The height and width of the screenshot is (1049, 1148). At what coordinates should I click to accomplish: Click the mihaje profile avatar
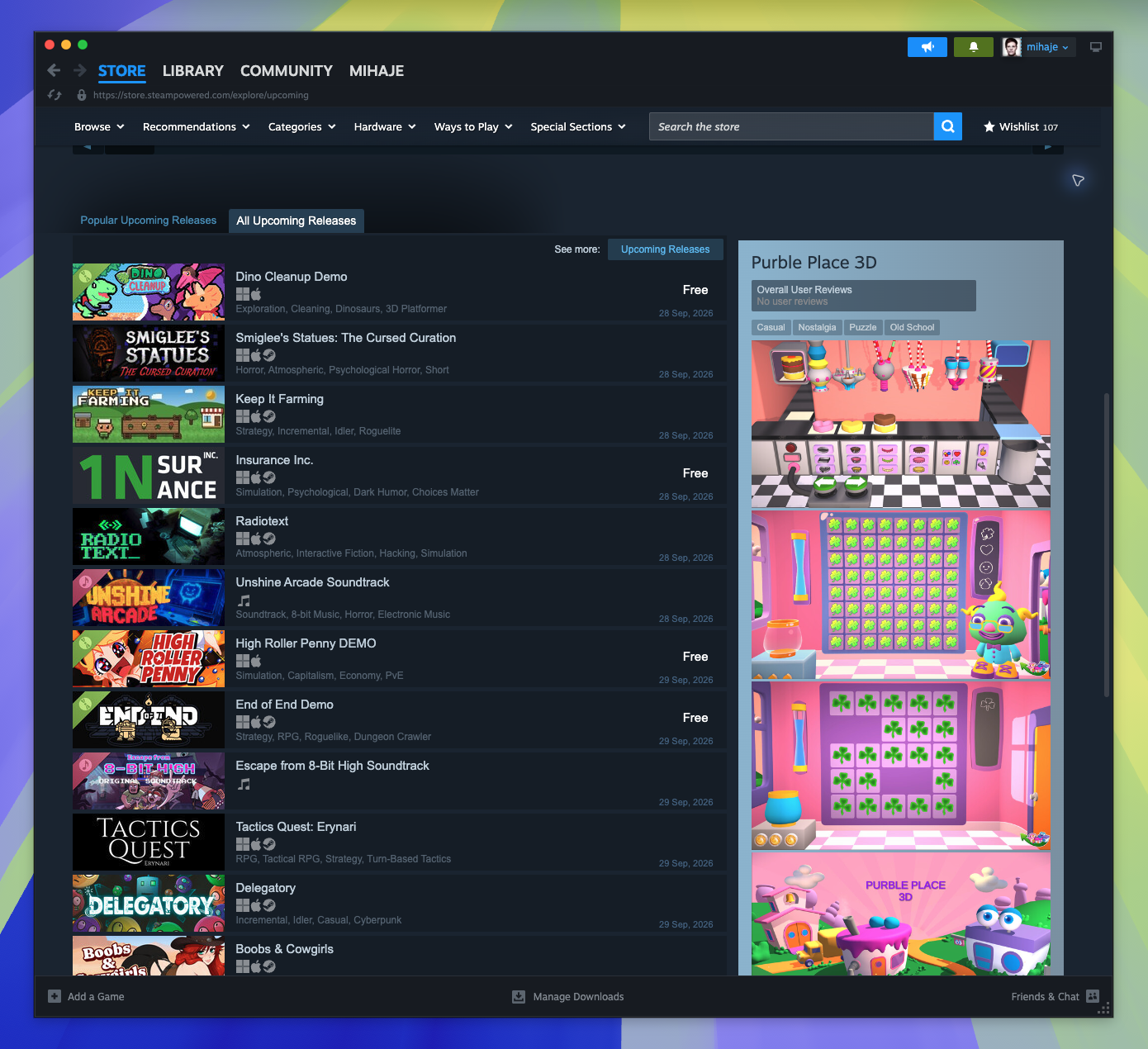pyautogui.click(x=1012, y=47)
